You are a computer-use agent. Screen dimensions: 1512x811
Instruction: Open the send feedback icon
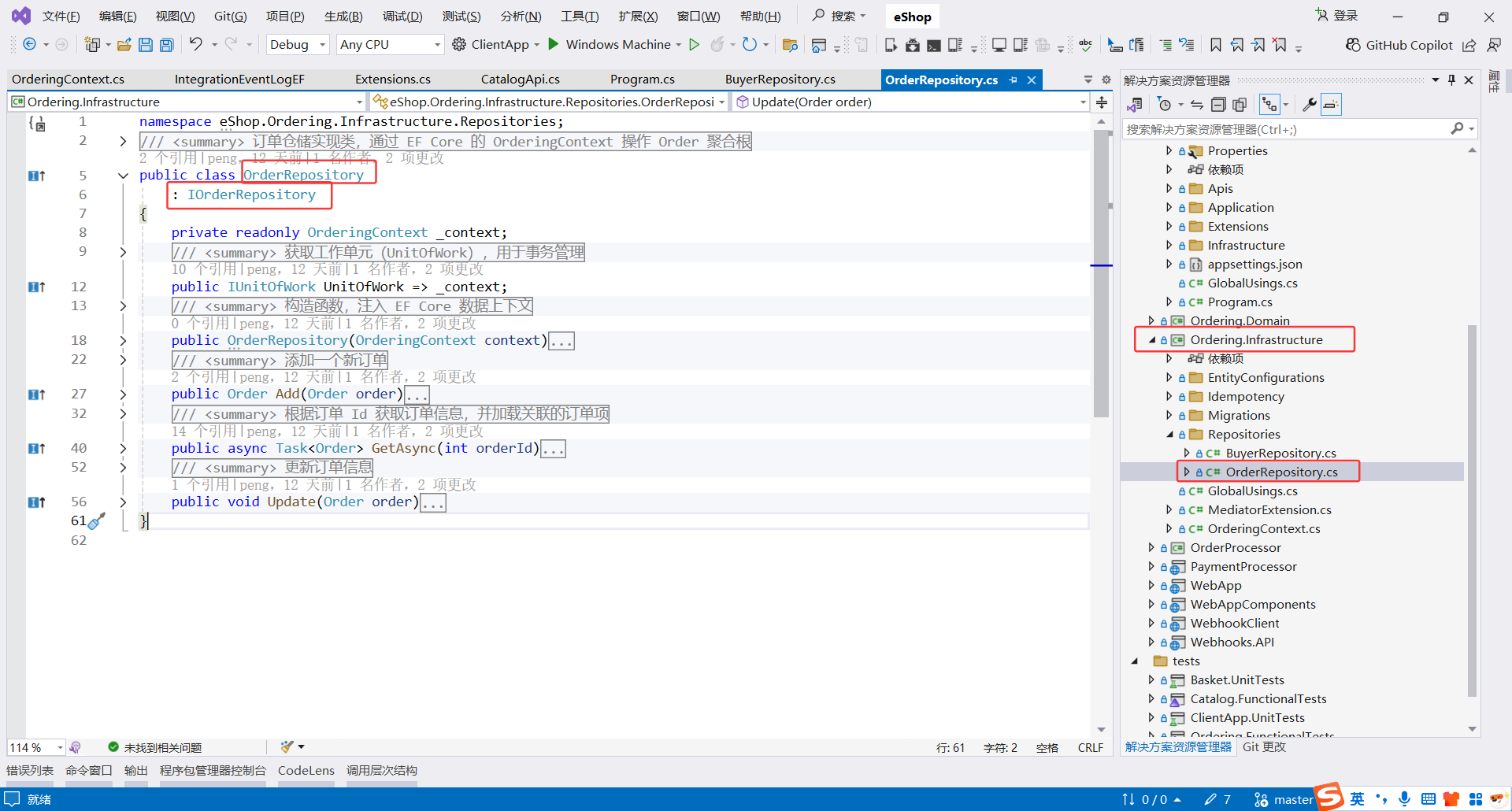click(x=1494, y=45)
